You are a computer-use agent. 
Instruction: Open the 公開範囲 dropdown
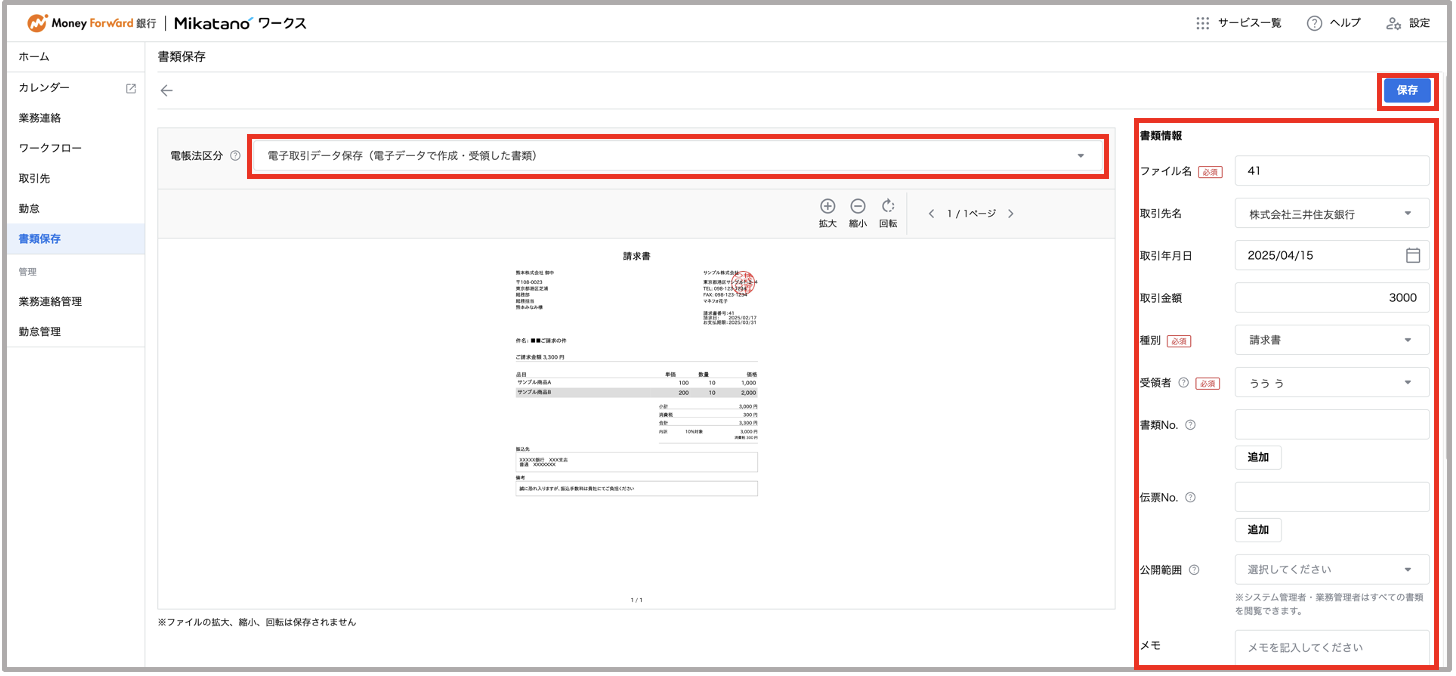[x=1332, y=569]
